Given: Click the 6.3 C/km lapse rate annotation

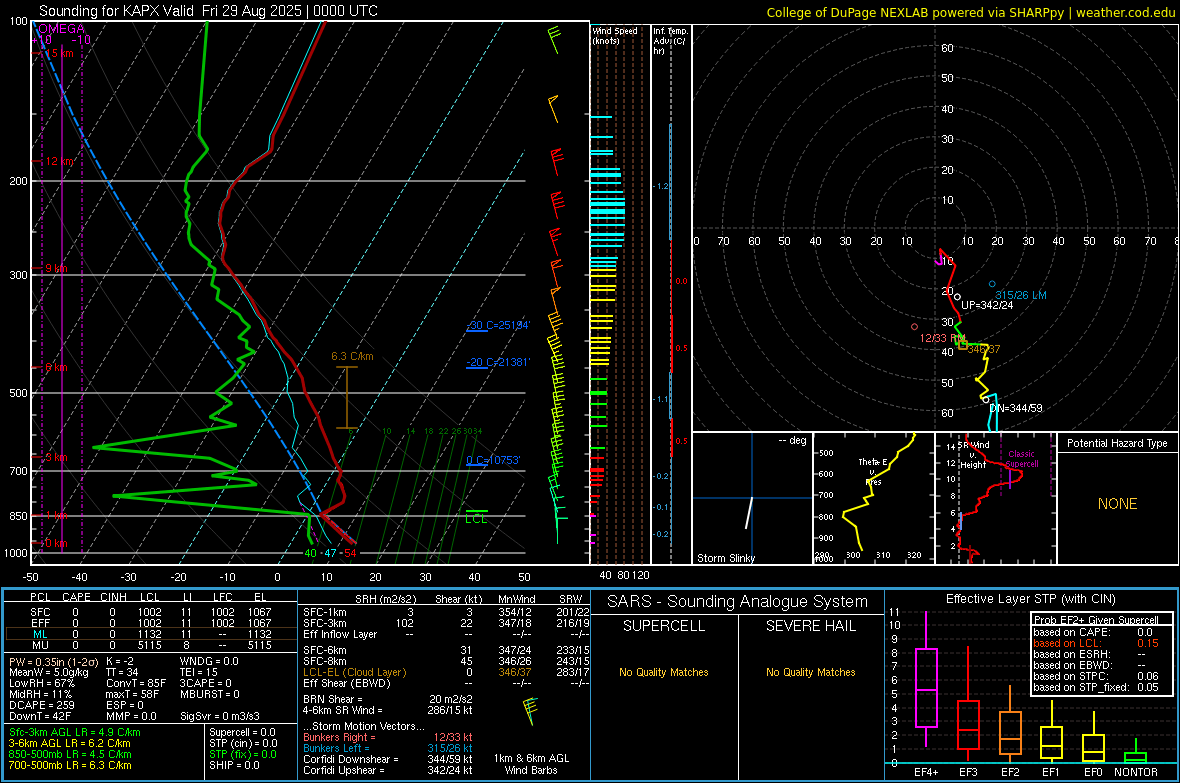Looking at the screenshot, I should click(x=352, y=356).
